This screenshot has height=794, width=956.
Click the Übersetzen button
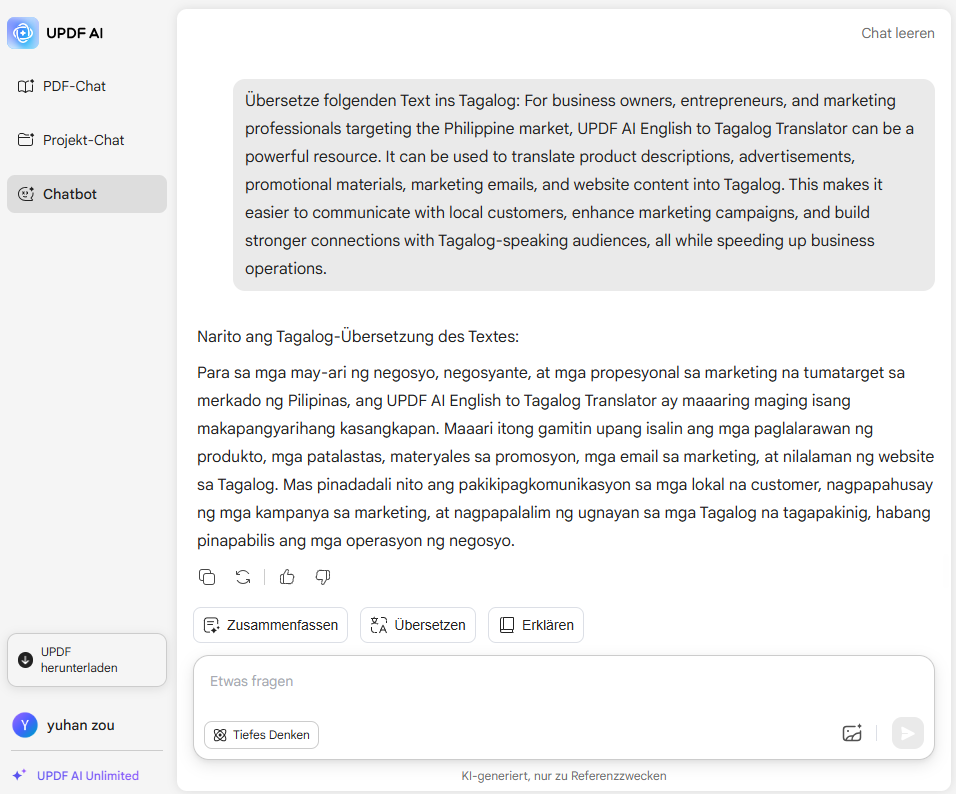418,625
